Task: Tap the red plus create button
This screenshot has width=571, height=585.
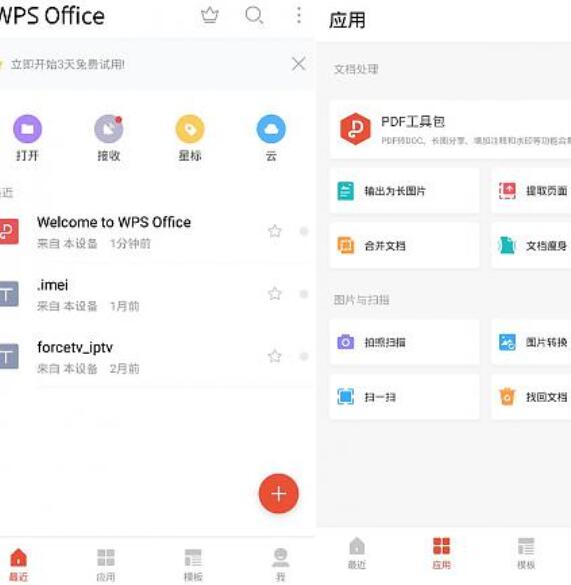Action: click(x=278, y=494)
